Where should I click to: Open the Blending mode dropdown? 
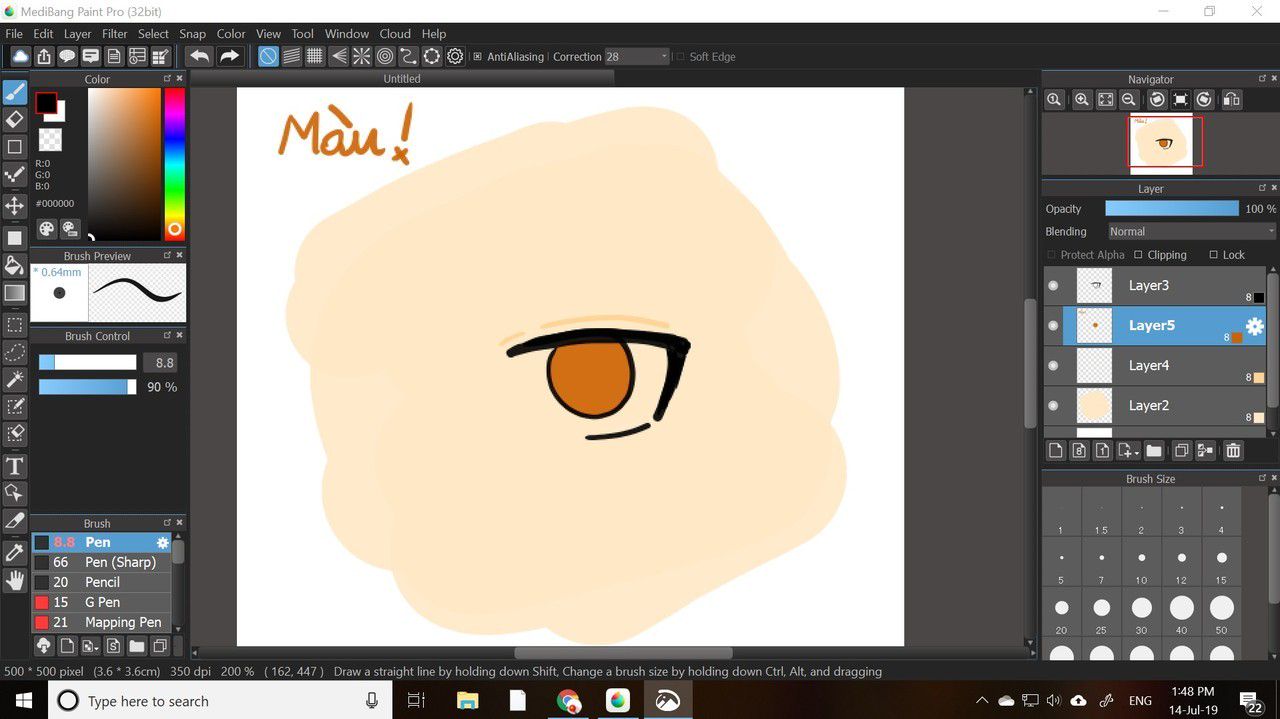tap(1190, 231)
